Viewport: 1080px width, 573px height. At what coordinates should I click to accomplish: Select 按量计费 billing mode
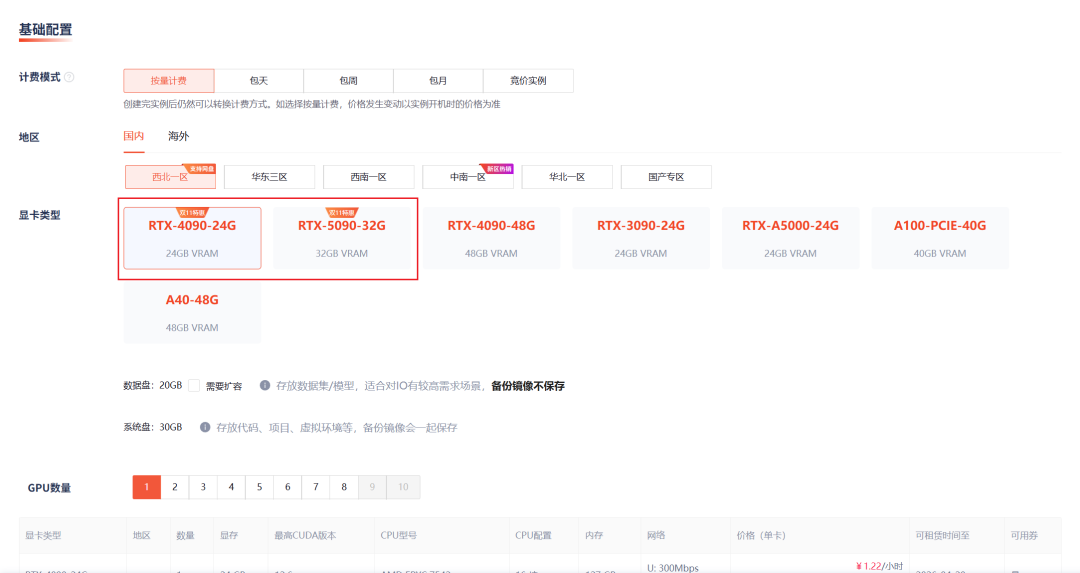pyautogui.click(x=169, y=81)
